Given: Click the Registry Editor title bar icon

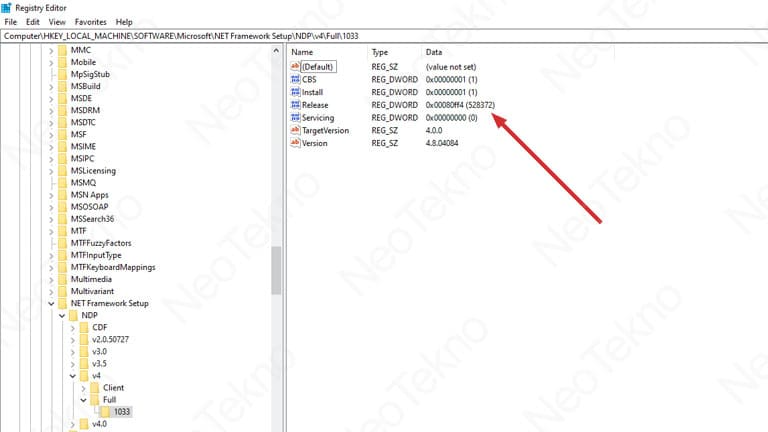Looking at the screenshot, I should [x=10, y=7].
